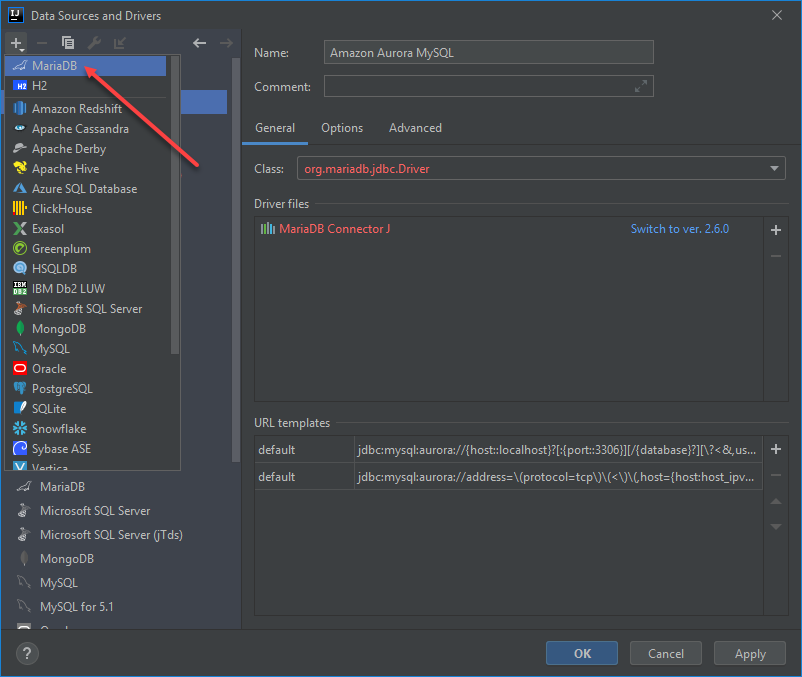802x677 pixels.
Task: Expand the Comment field with expand icon
Action: [640, 86]
